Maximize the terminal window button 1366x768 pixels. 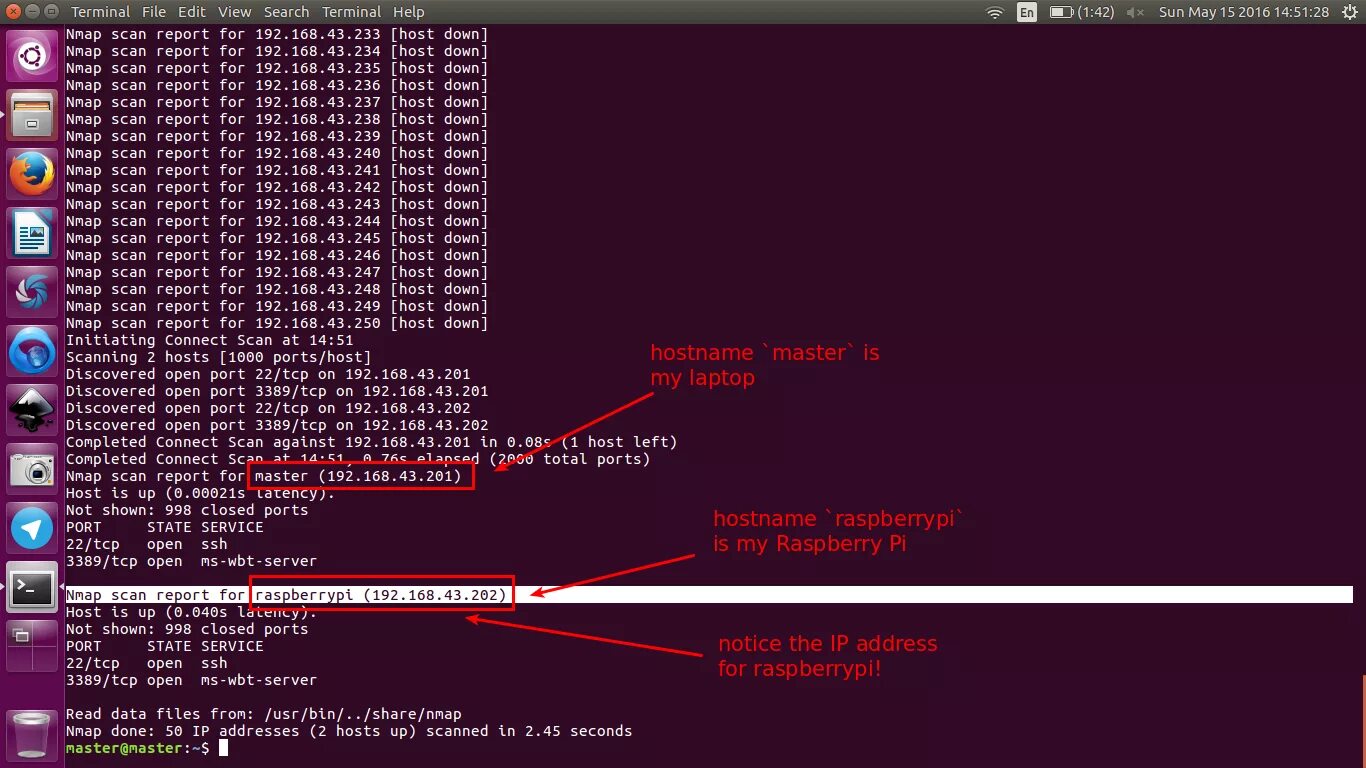tap(50, 12)
